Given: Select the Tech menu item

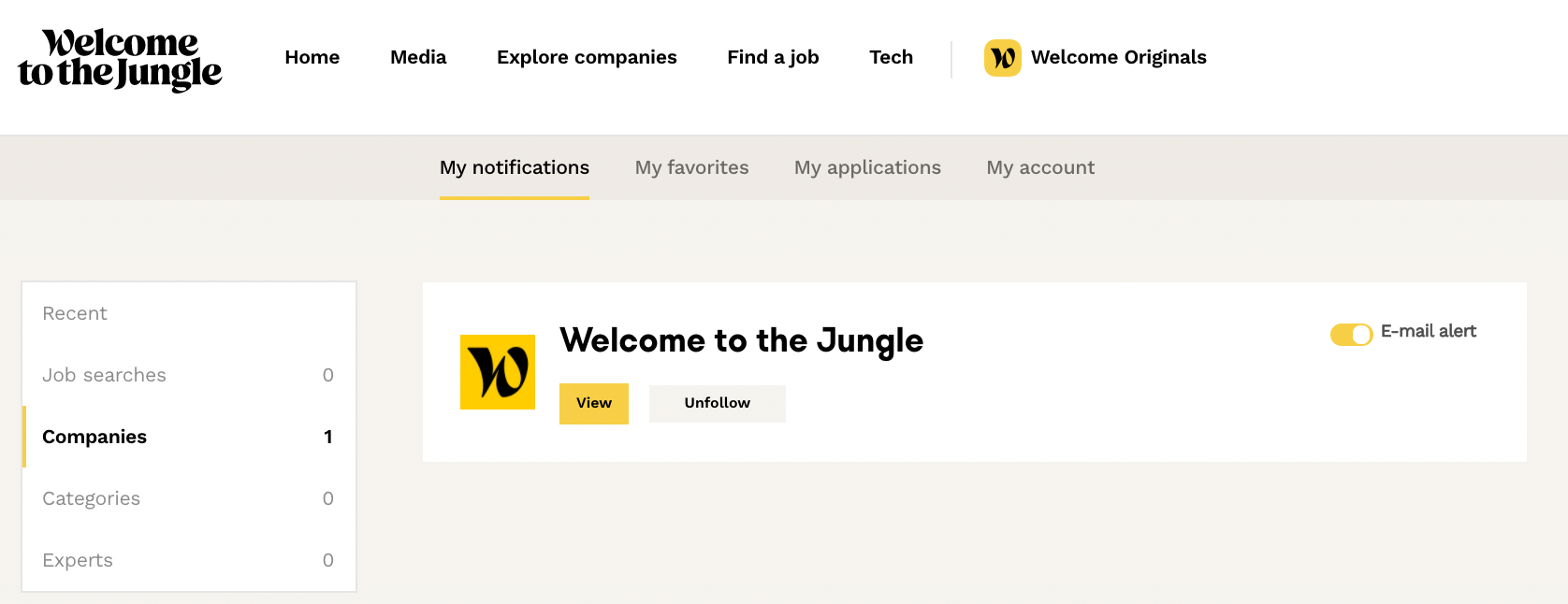Looking at the screenshot, I should pos(891,58).
